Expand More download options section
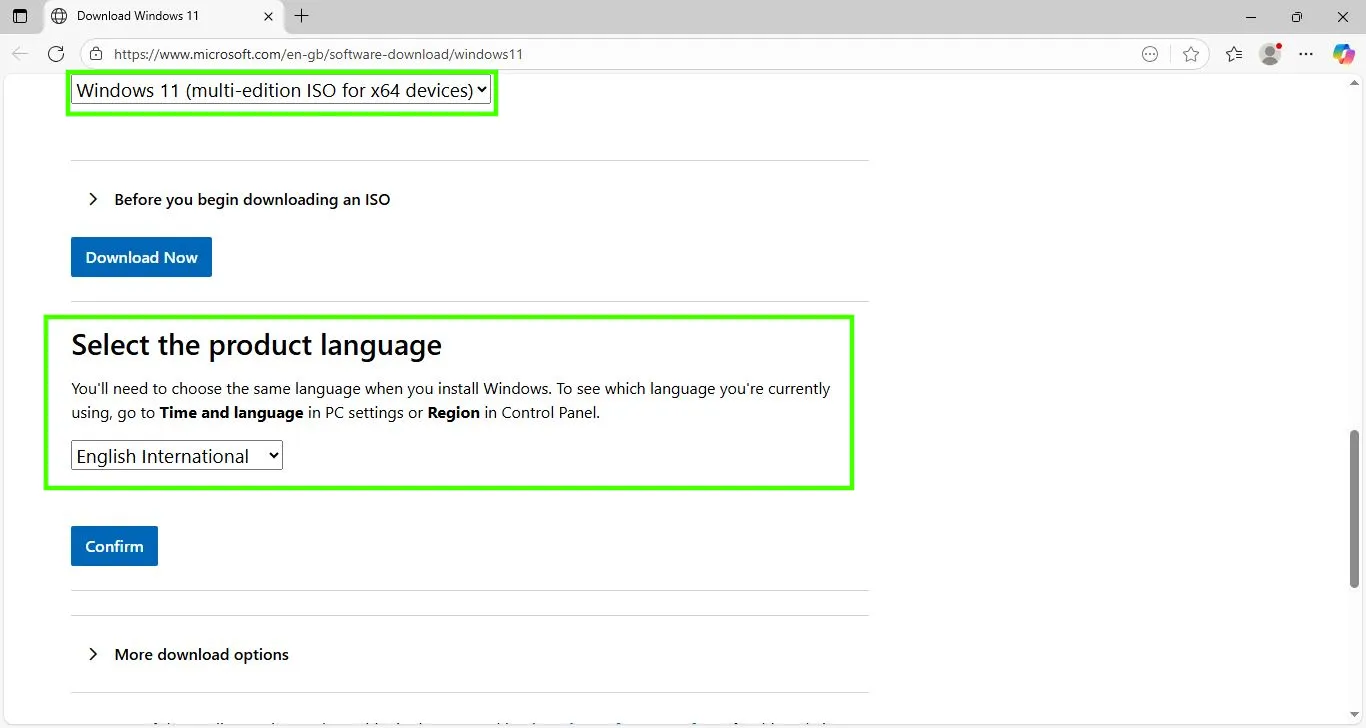The height and width of the screenshot is (728, 1366). click(201, 654)
